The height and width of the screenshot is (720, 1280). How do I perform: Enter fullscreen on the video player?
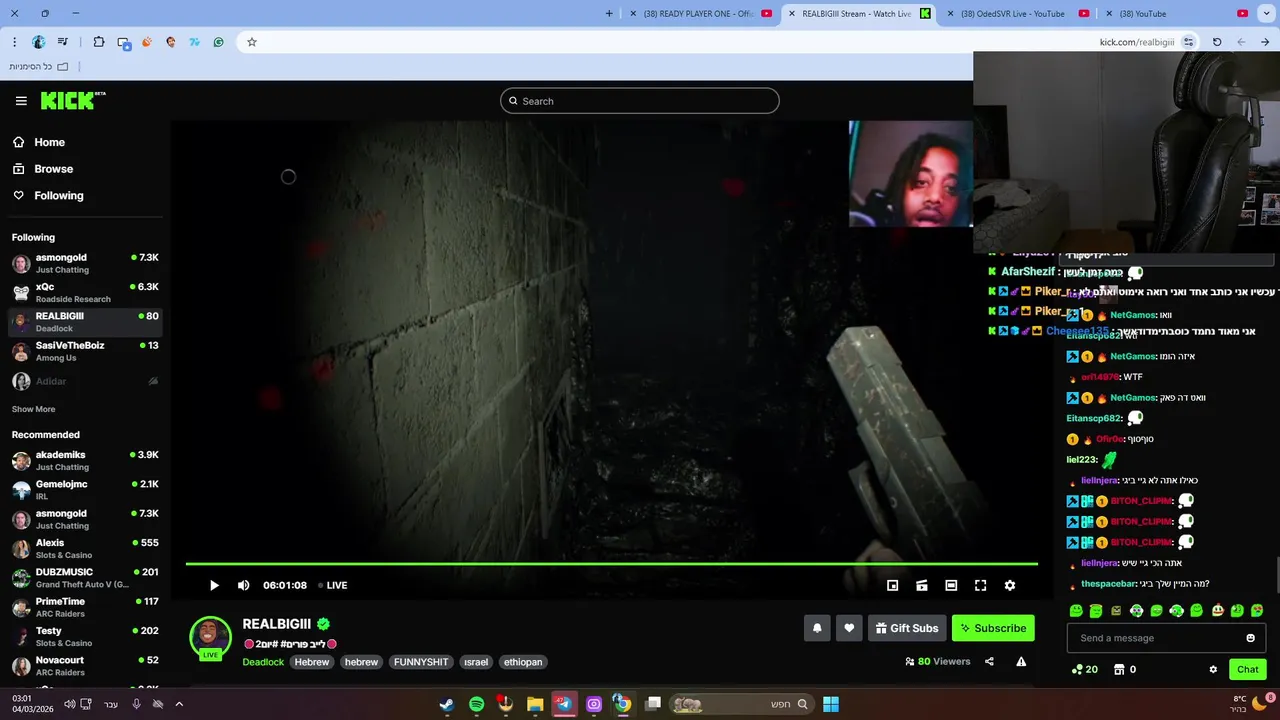980,585
